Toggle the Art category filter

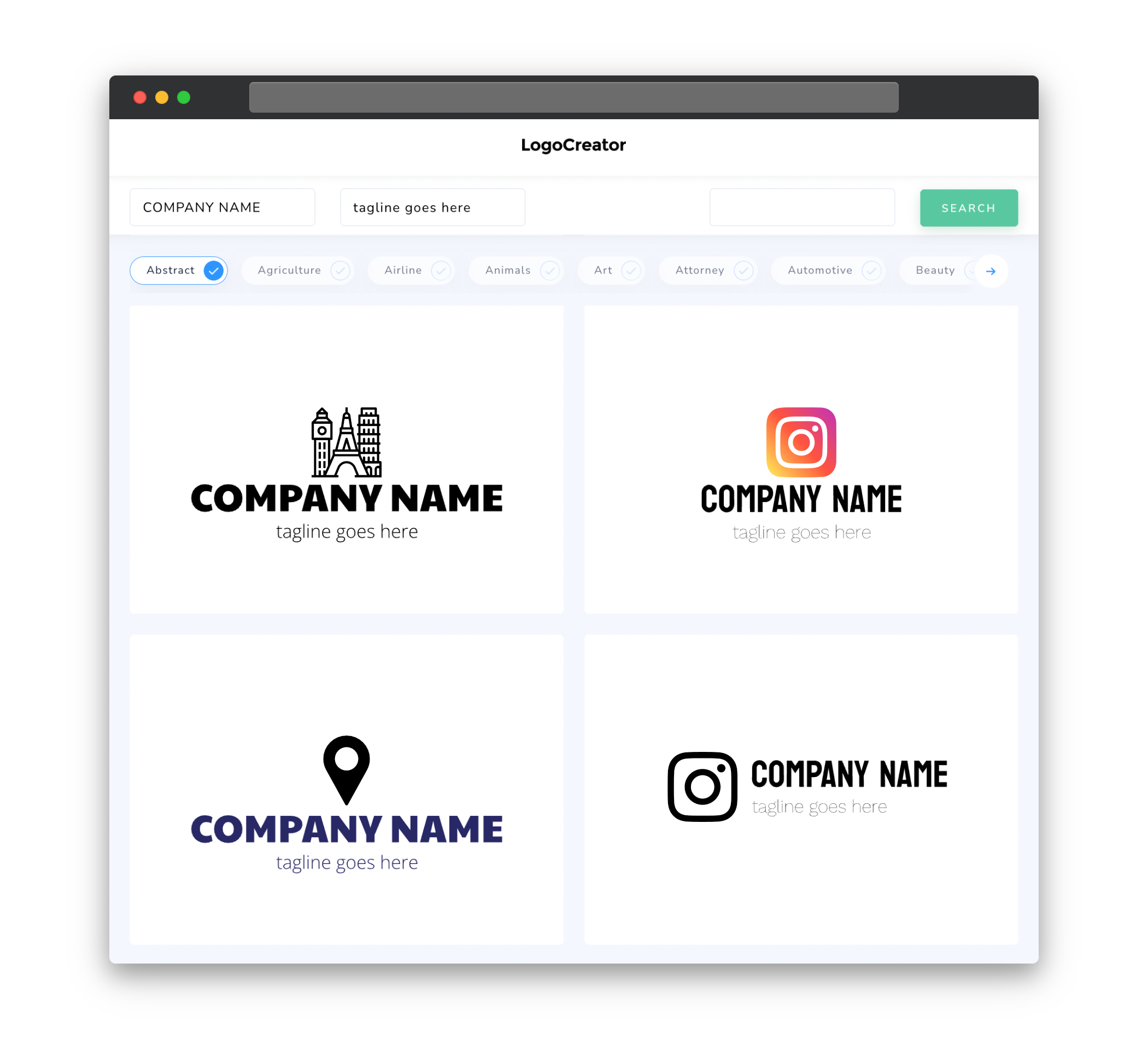point(612,270)
